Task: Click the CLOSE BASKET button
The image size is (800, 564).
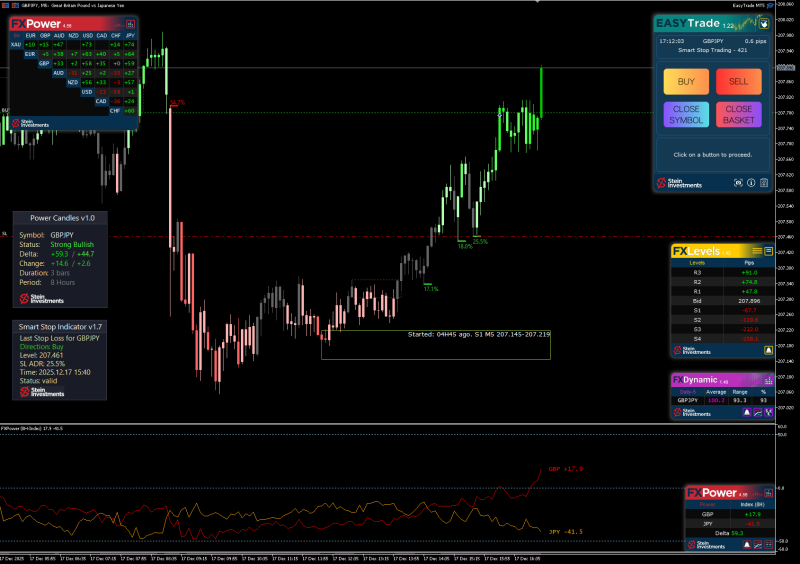Action: click(x=738, y=114)
